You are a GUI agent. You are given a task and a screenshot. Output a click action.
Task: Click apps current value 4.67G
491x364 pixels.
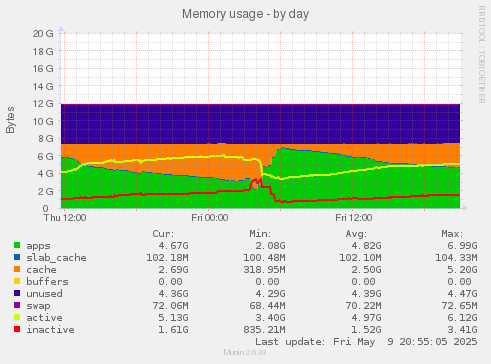pyautogui.click(x=173, y=246)
